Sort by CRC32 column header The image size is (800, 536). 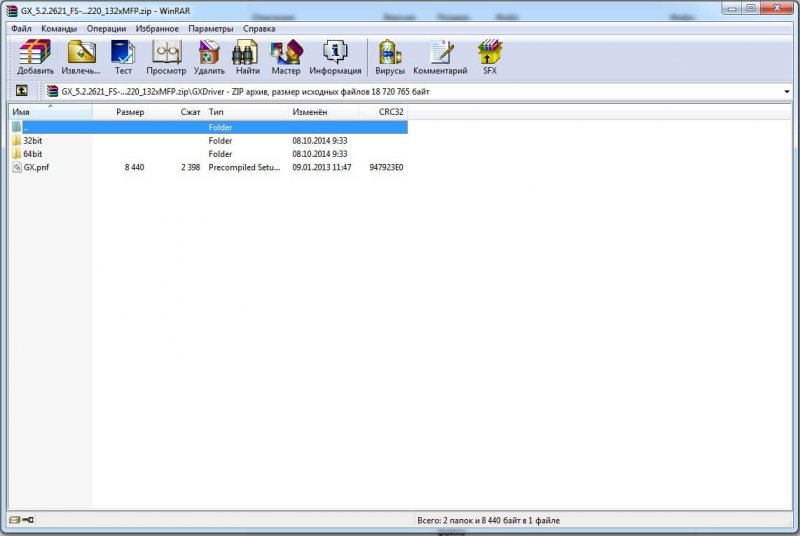(x=383, y=112)
